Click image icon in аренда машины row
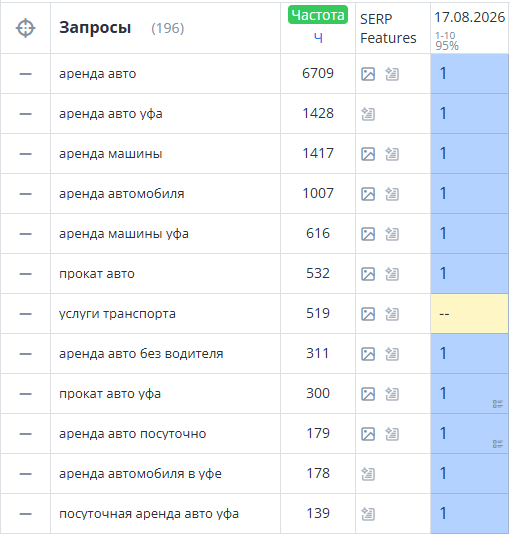This screenshot has width=510, height=534. [368, 154]
